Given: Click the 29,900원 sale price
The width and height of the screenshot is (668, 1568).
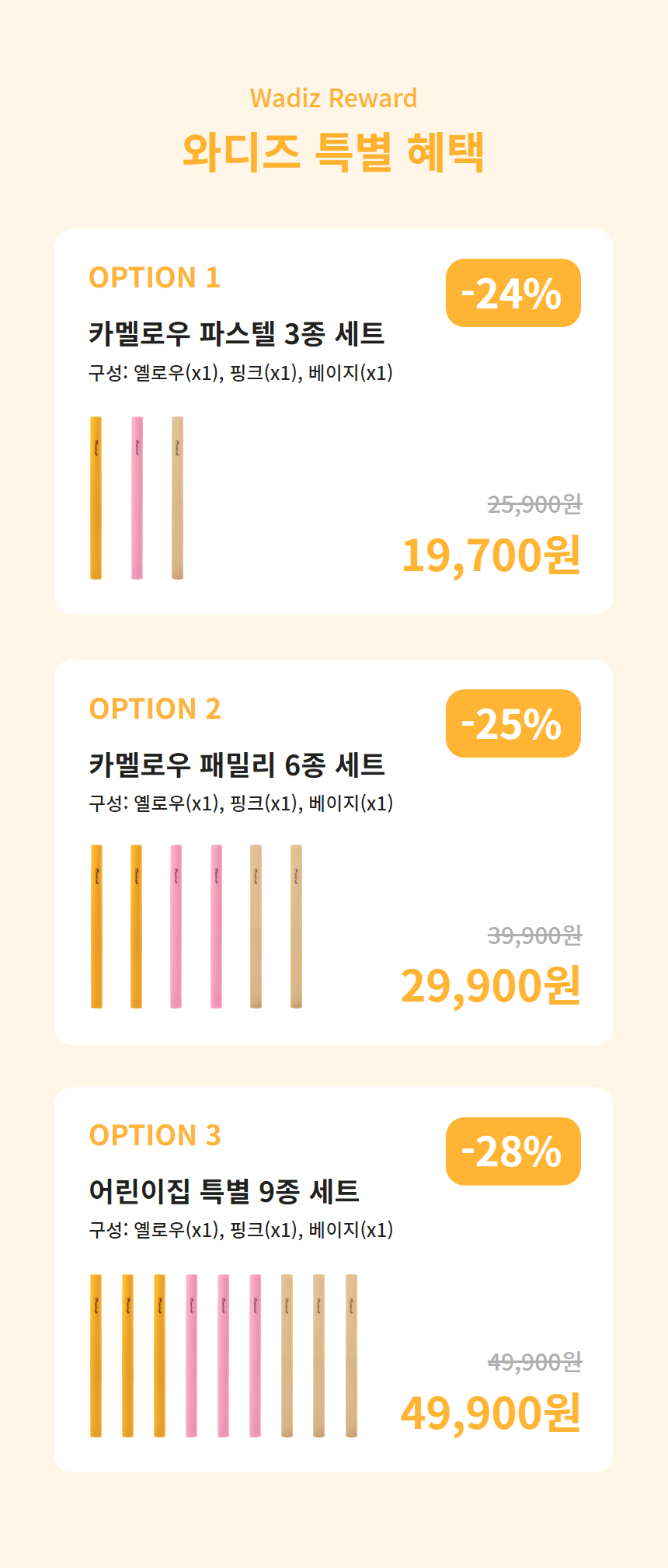Looking at the screenshot, I should coord(491,985).
